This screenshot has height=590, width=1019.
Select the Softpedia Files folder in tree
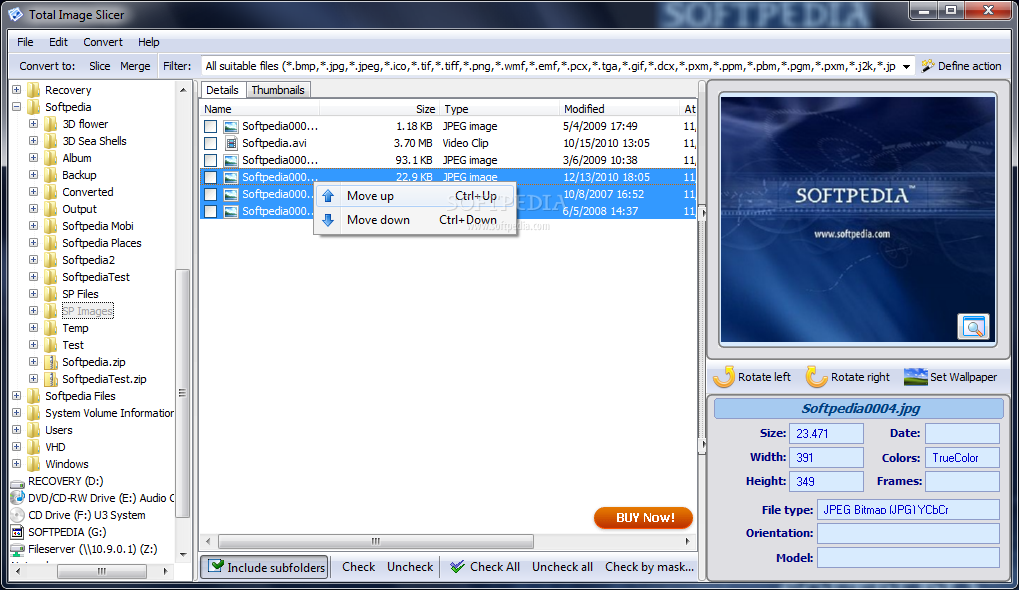pos(80,396)
